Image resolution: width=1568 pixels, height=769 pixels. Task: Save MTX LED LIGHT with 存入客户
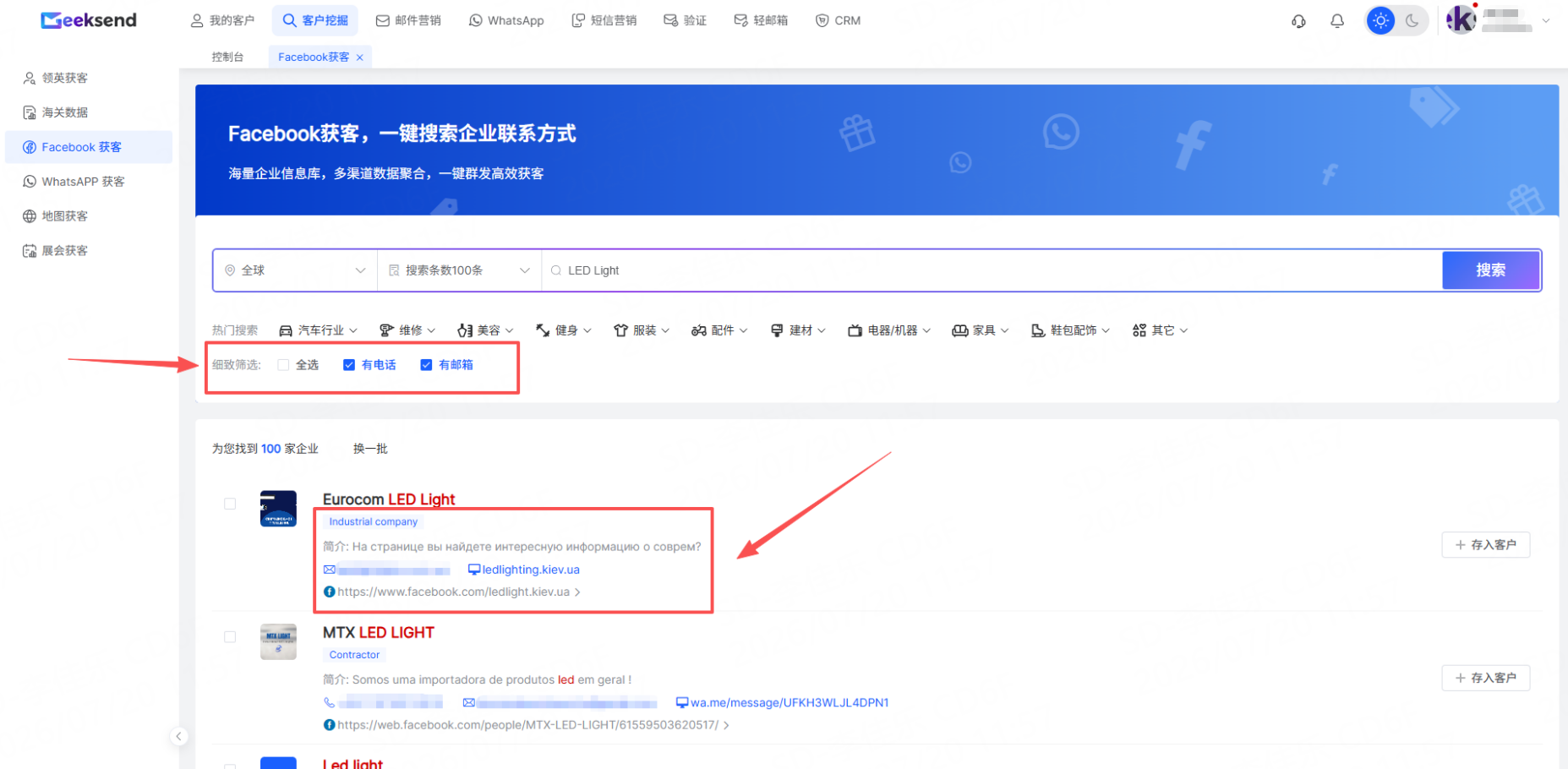click(1486, 678)
